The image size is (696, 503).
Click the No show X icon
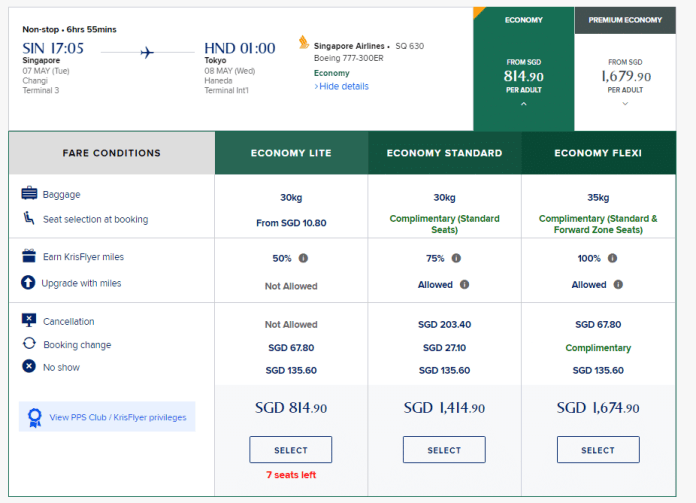pyautogui.click(x=29, y=366)
